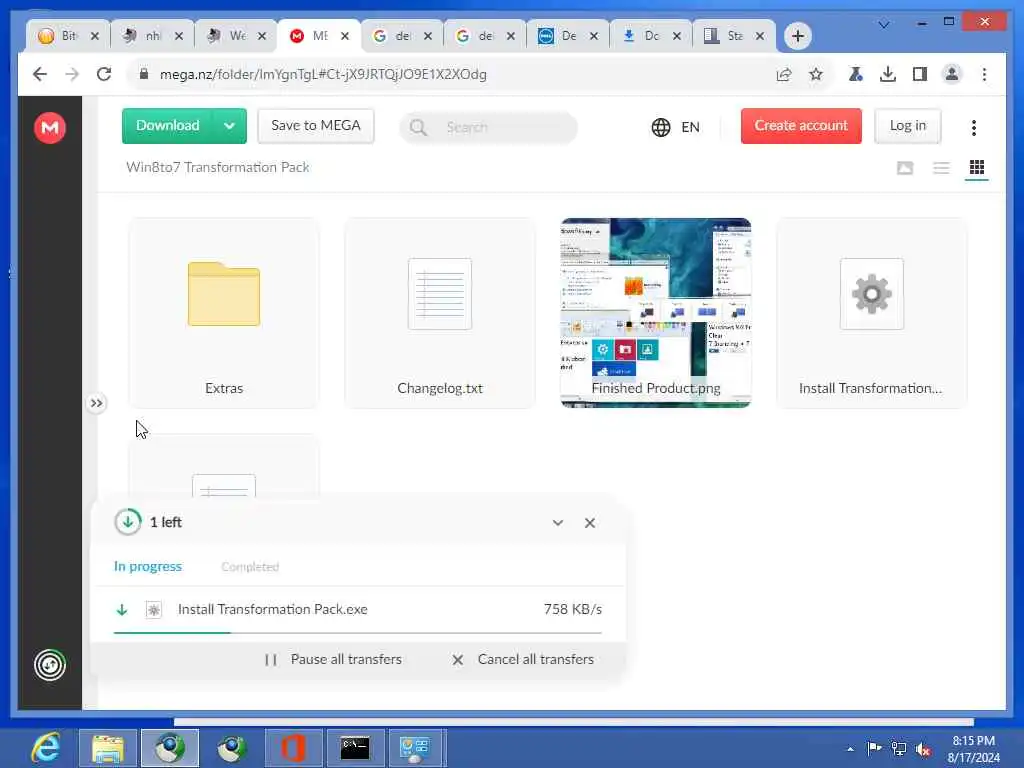Click Save to MEGA button
This screenshot has width=1024, height=768.
[x=315, y=125]
